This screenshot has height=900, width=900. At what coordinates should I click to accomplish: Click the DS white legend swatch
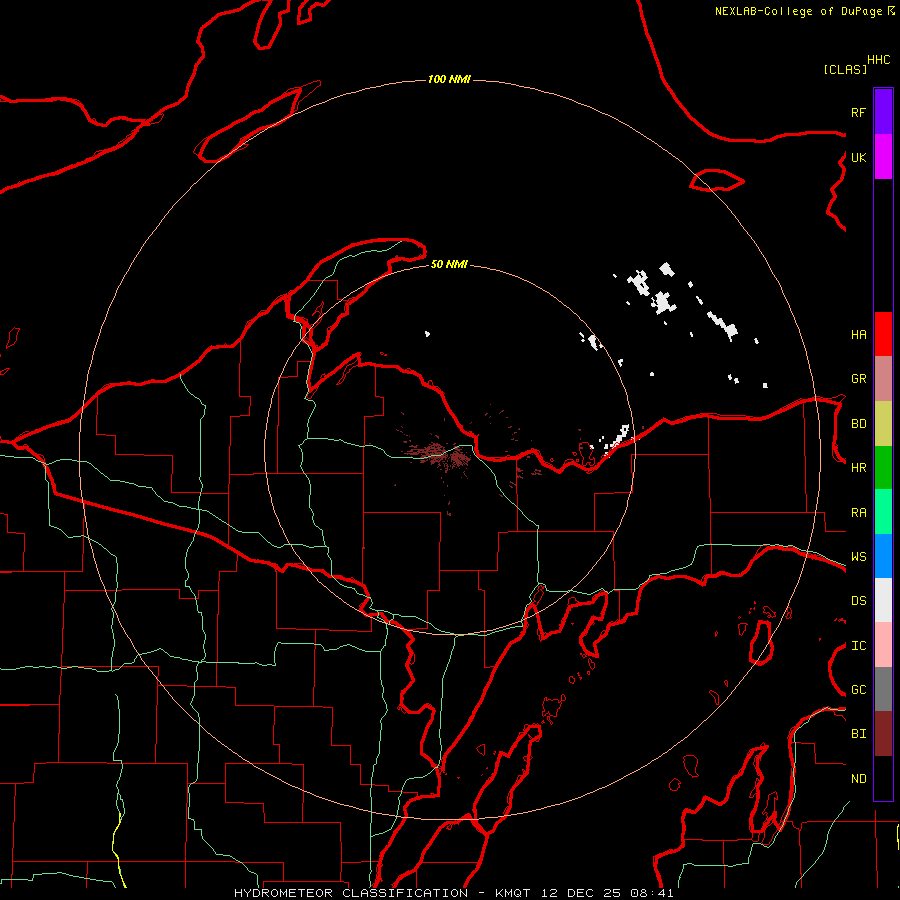pyautogui.click(x=883, y=600)
